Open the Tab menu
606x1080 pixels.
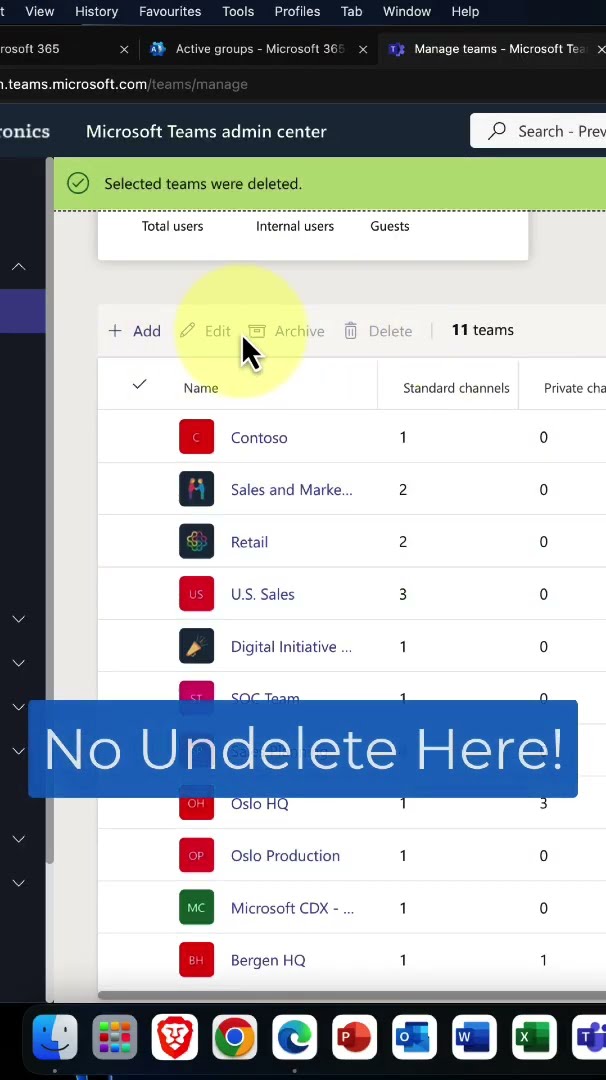[x=351, y=12]
